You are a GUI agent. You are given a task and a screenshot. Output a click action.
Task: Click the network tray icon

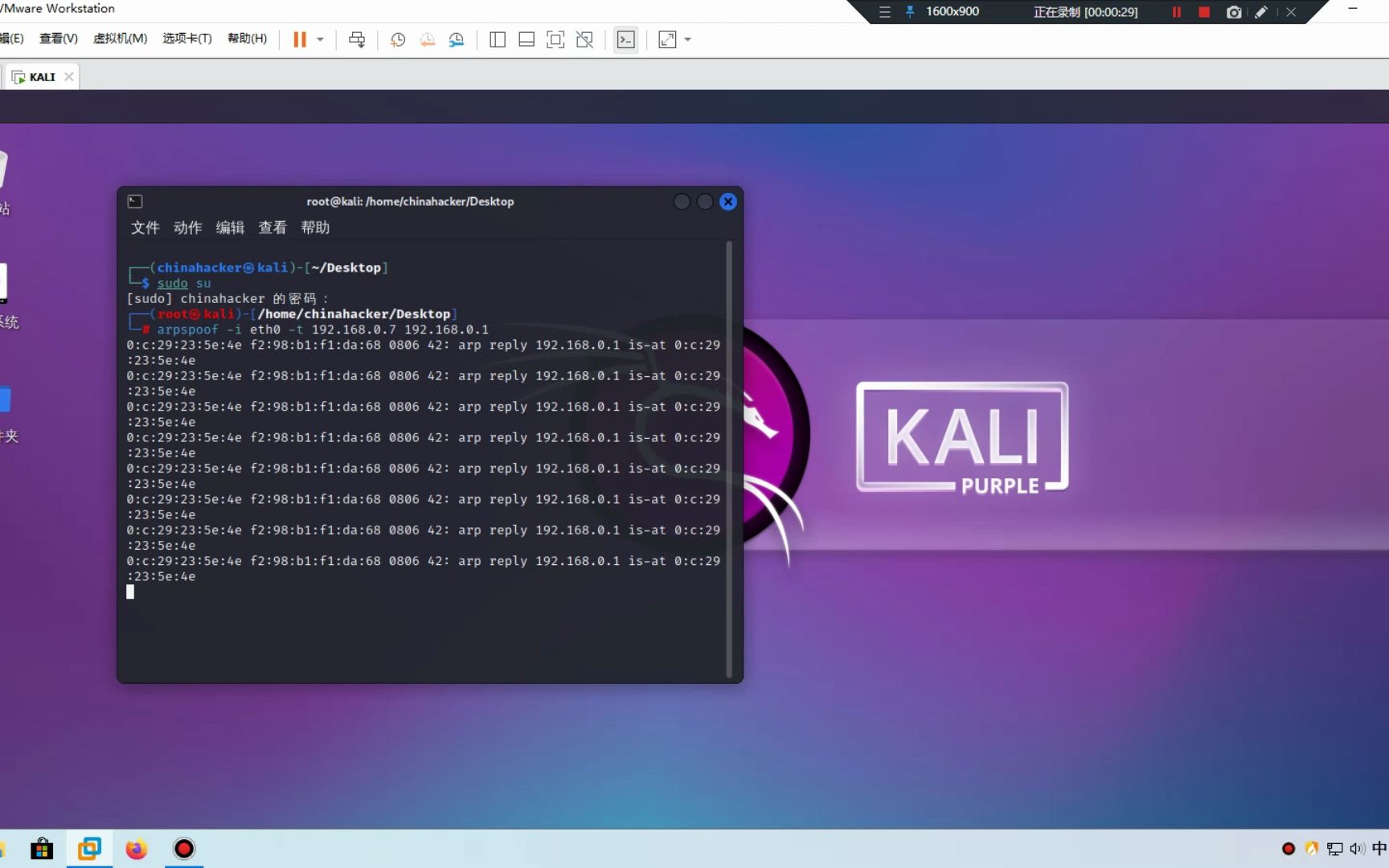1335,849
